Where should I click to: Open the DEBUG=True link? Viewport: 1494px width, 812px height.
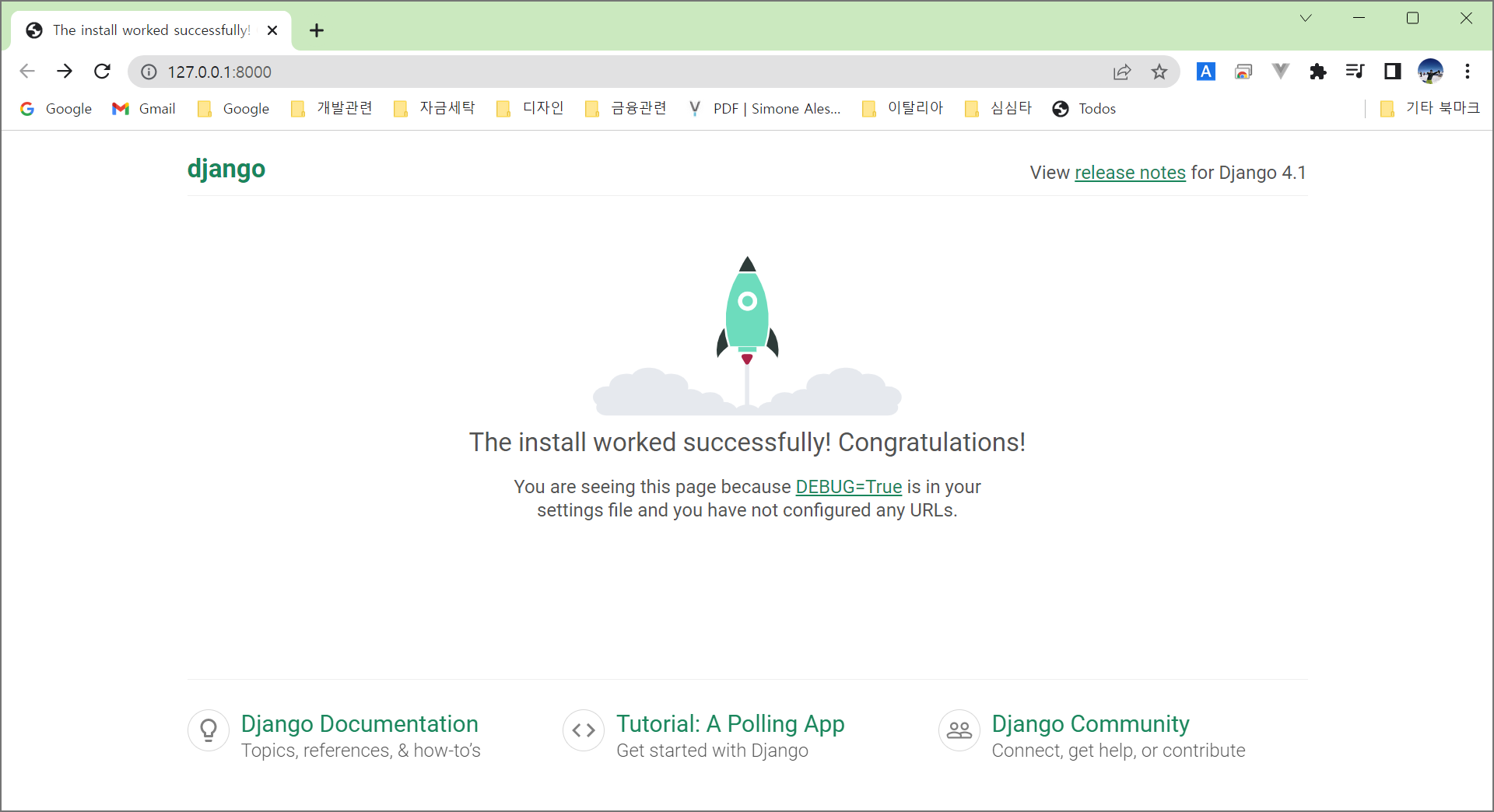849,487
